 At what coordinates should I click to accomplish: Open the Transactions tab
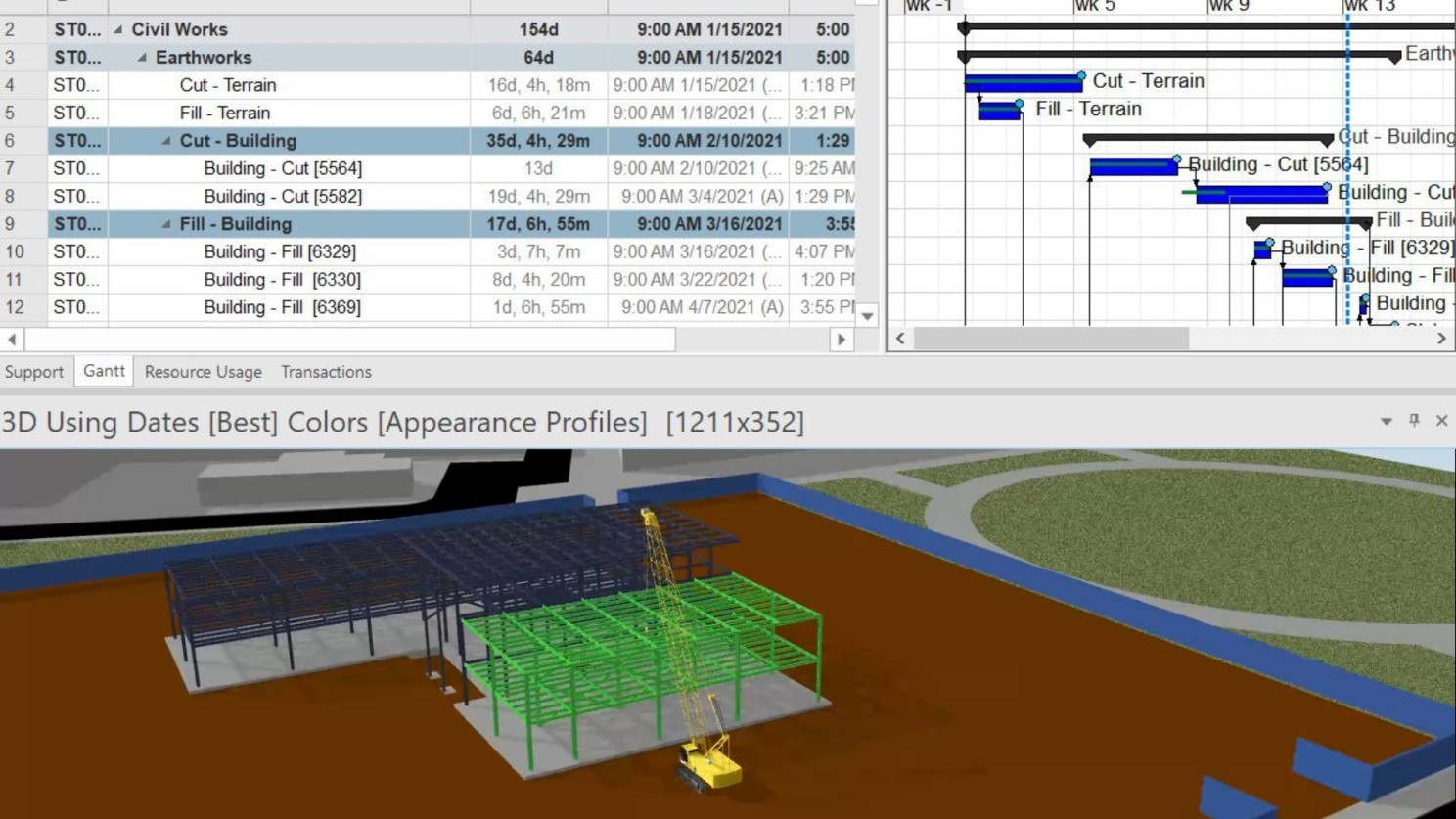(x=326, y=372)
